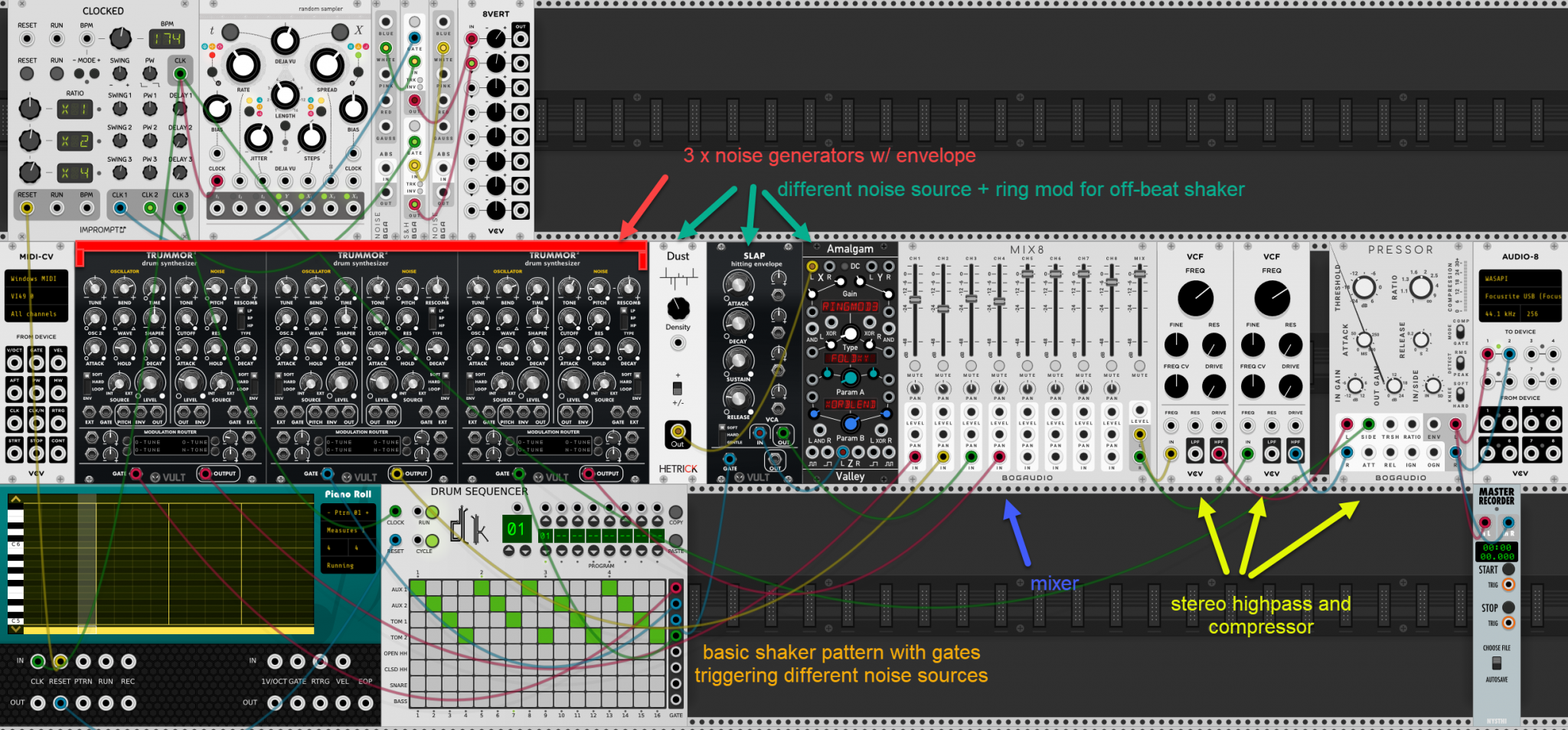Viewport: 1568px width, 730px height.
Task: Click the CLK output jack on Clocked
Action: point(180,74)
